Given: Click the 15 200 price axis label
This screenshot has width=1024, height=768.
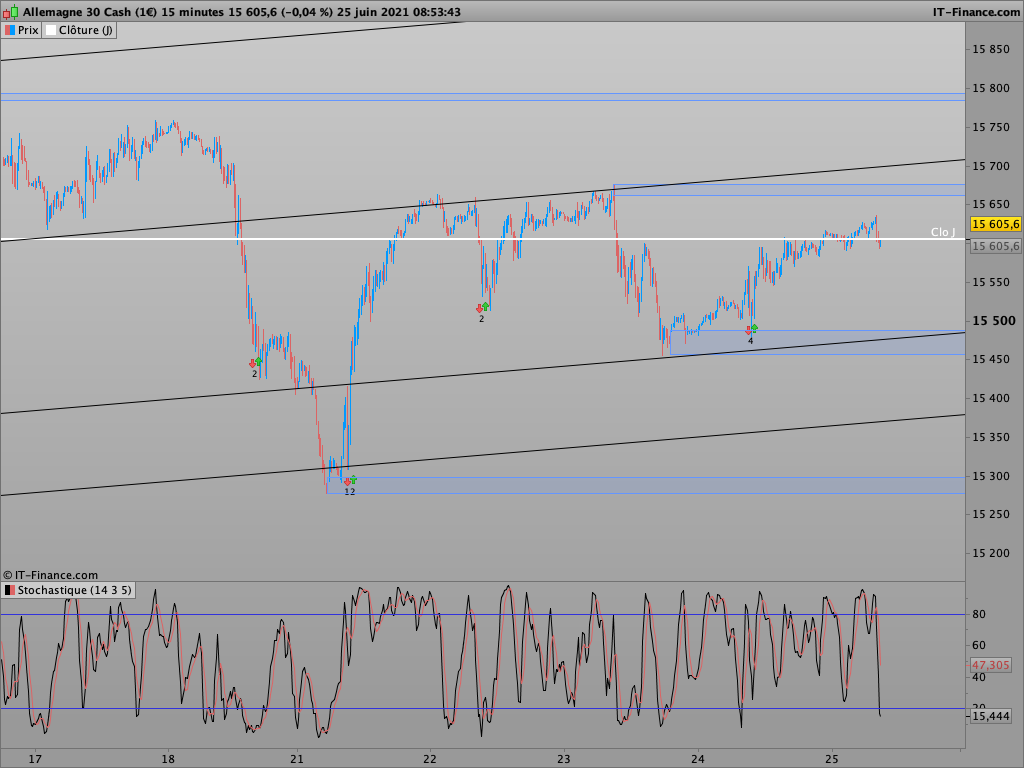Looking at the screenshot, I should (x=991, y=553).
